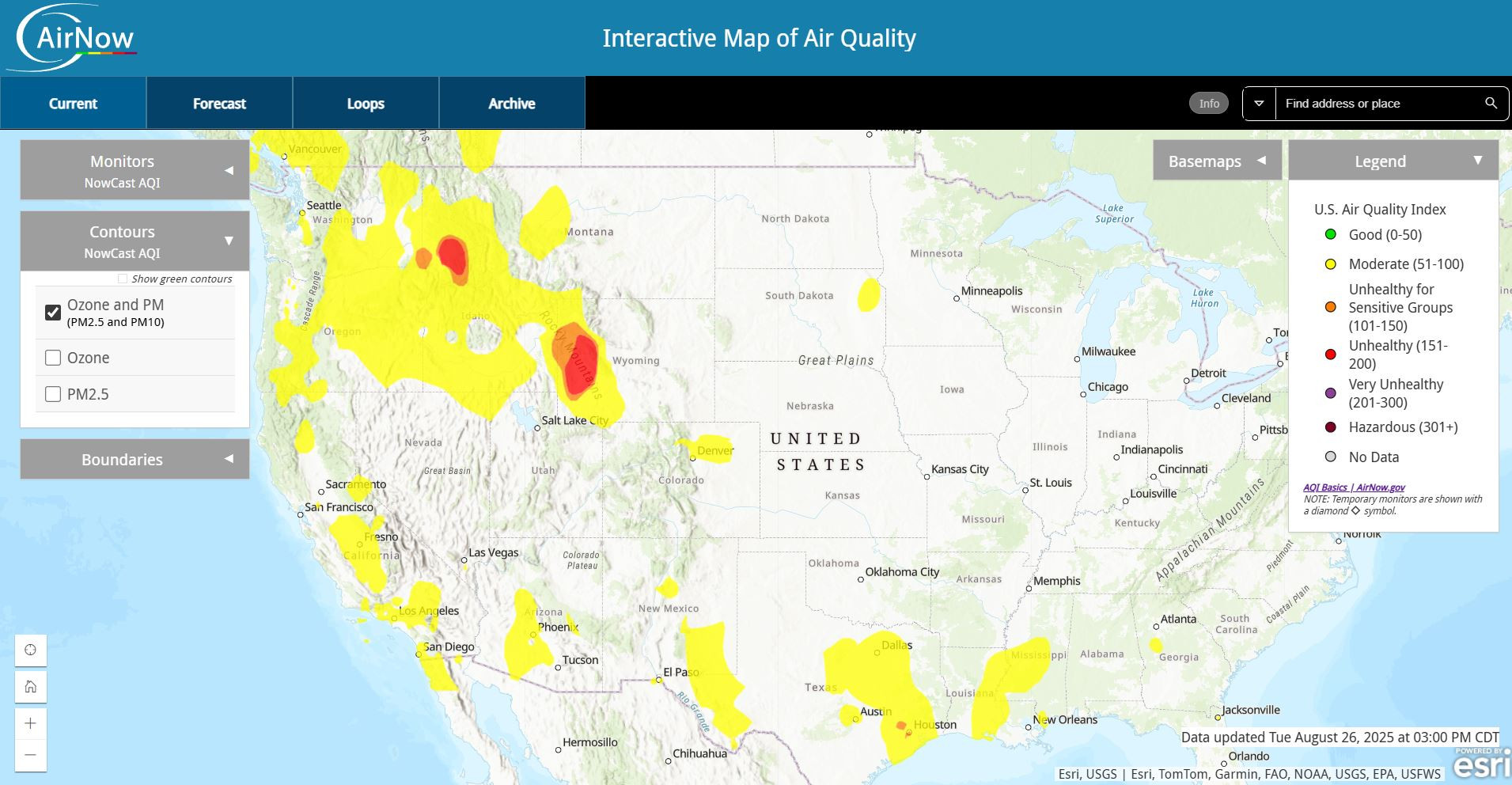Open the Archive tab
The height and width of the screenshot is (785, 1512).
(512, 103)
